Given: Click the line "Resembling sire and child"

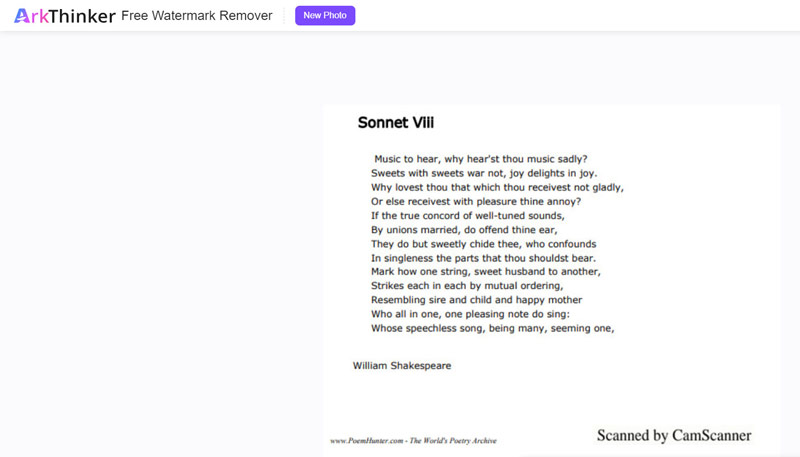Looking at the screenshot, I should click(477, 300).
